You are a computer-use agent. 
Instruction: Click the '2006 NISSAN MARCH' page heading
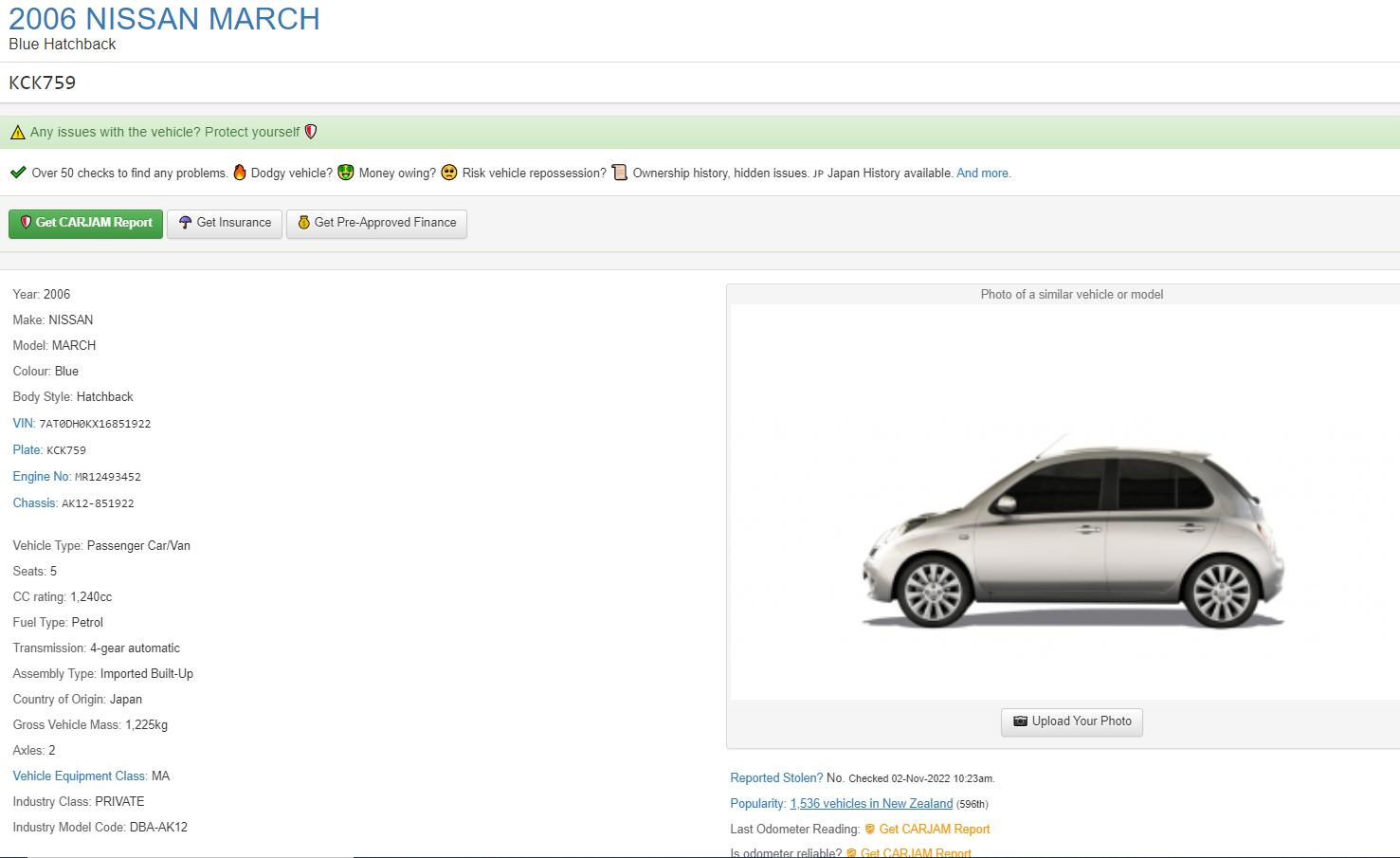pyautogui.click(x=164, y=19)
